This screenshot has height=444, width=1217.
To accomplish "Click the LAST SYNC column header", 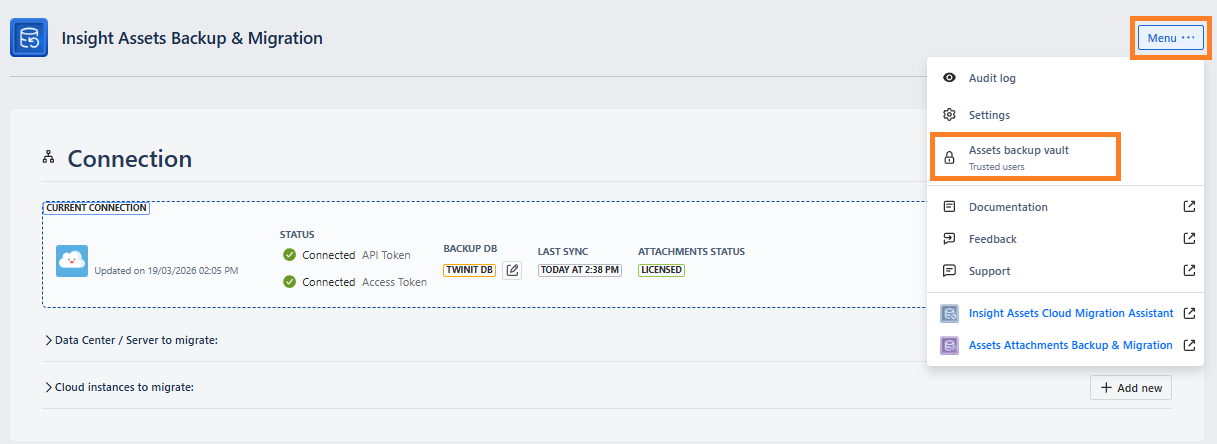I will coord(563,251).
